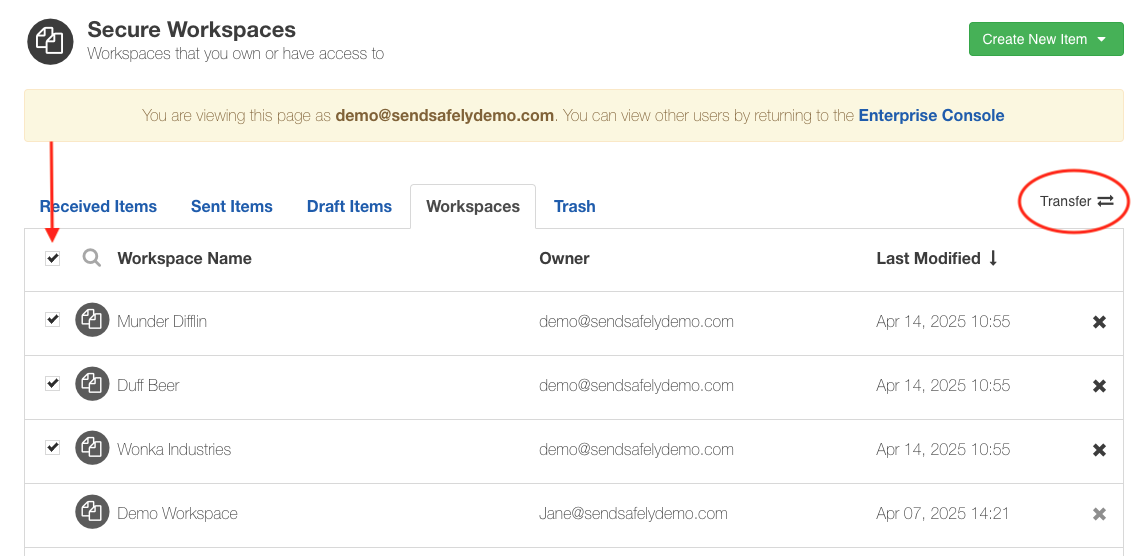
Task: Remove the Duff Beer workspace using X
Action: pyautogui.click(x=1099, y=385)
